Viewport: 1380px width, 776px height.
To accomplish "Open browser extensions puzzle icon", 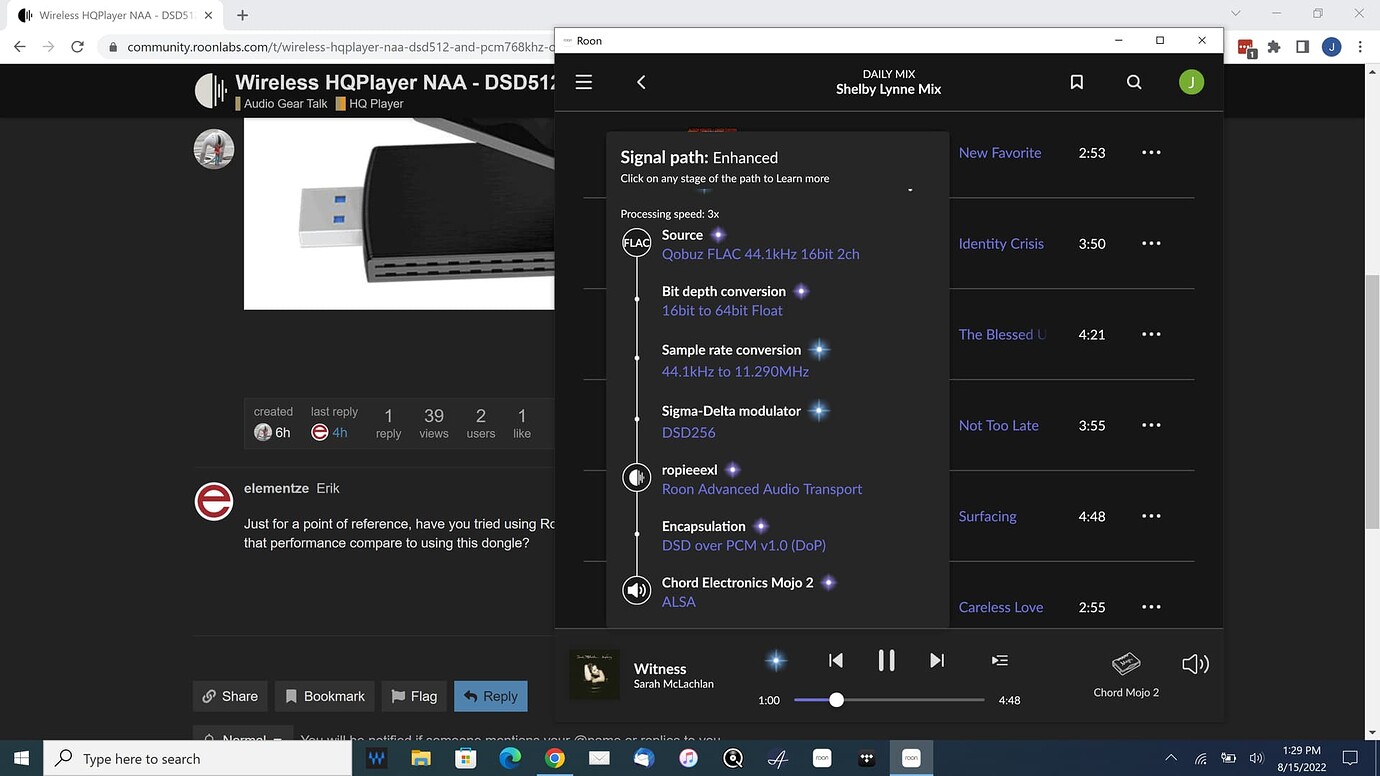I will (1274, 47).
